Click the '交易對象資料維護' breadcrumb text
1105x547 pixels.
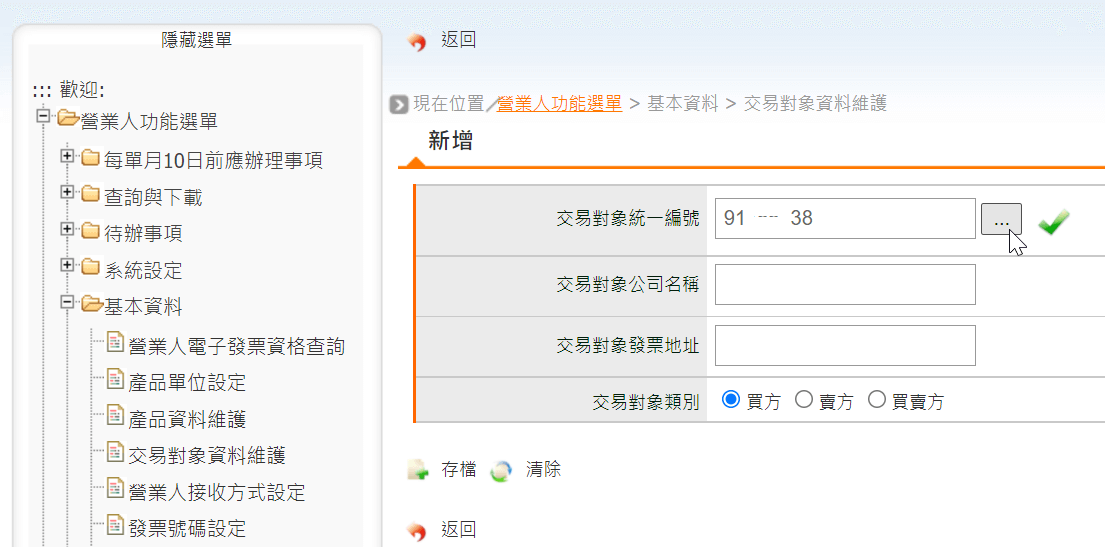[815, 104]
